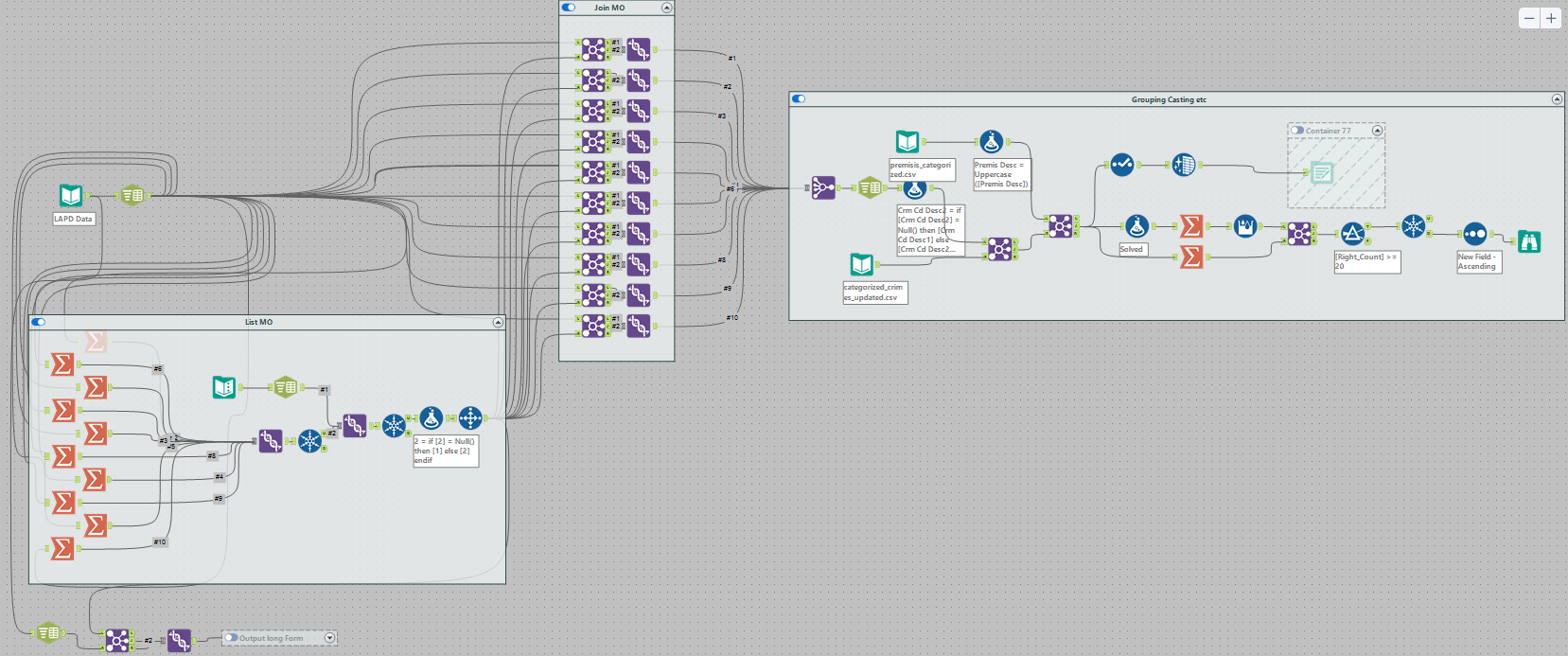Select the Auto Field tool
The width and height of the screenshot is (1568, 656).
[x=1184, y=165]
